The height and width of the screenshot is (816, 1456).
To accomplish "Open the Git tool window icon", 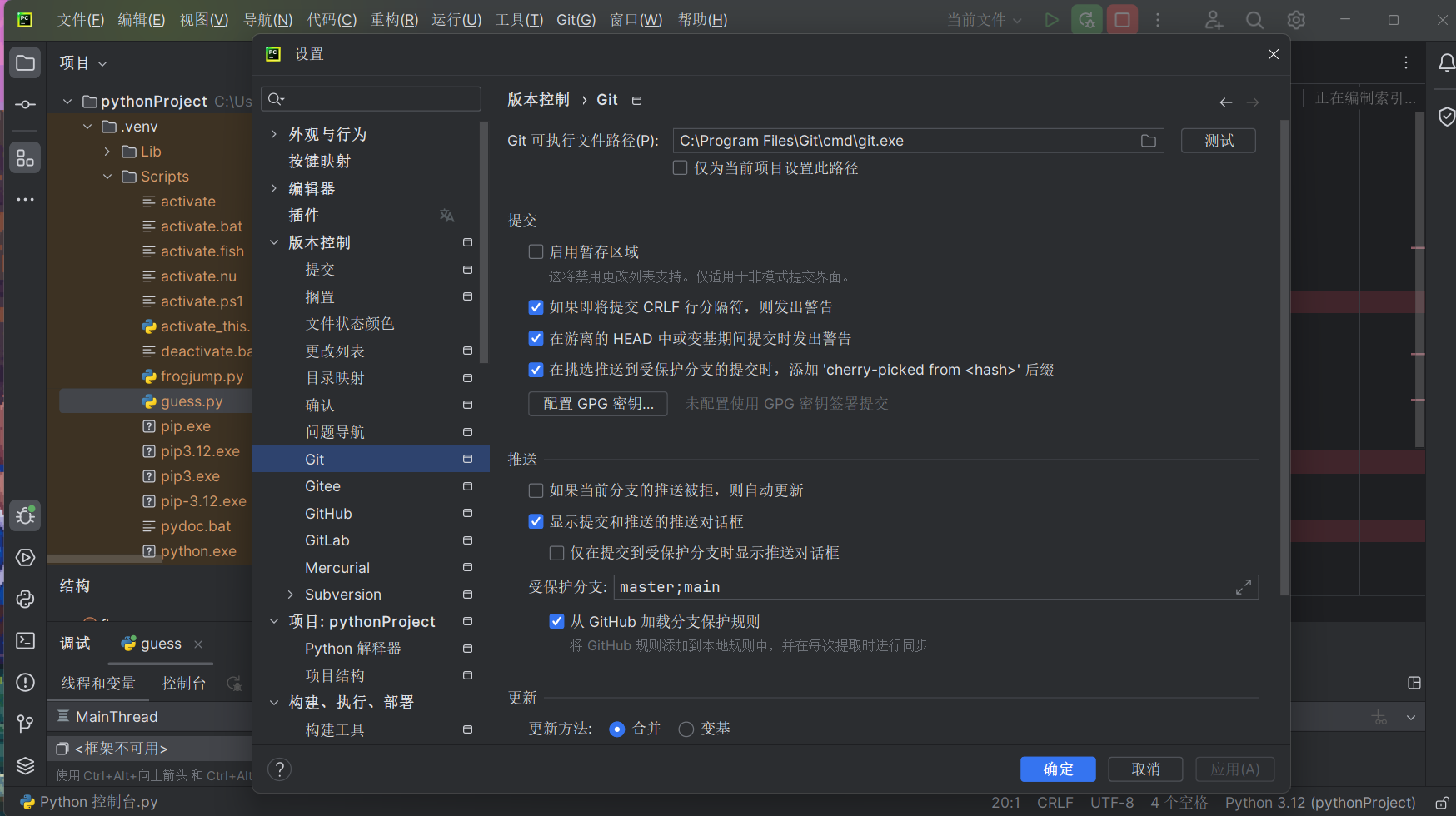I will 26,724.
